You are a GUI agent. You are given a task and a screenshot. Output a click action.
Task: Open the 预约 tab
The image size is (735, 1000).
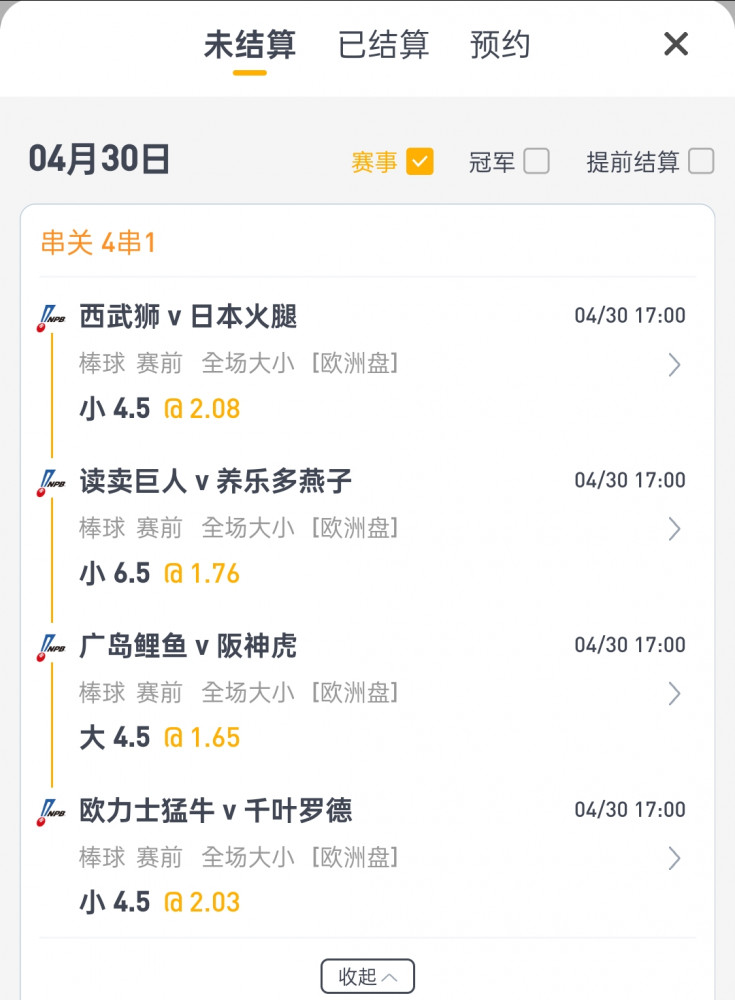[500, 45]
